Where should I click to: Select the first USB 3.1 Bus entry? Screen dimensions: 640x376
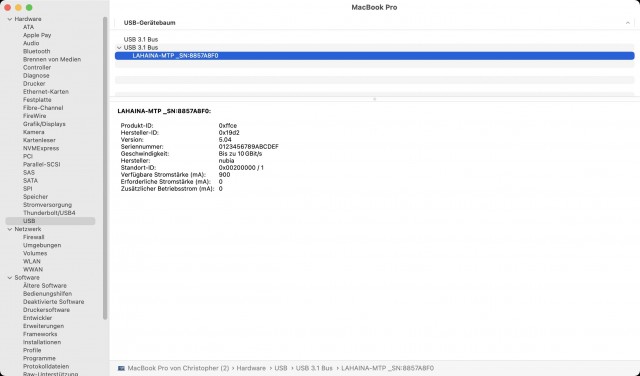point(141,40)
